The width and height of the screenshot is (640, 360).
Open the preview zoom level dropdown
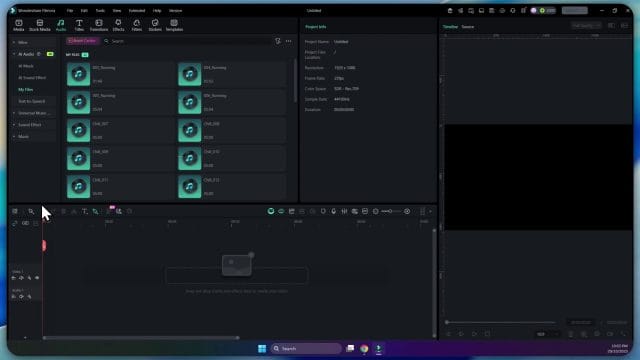[x=547, y=334]
